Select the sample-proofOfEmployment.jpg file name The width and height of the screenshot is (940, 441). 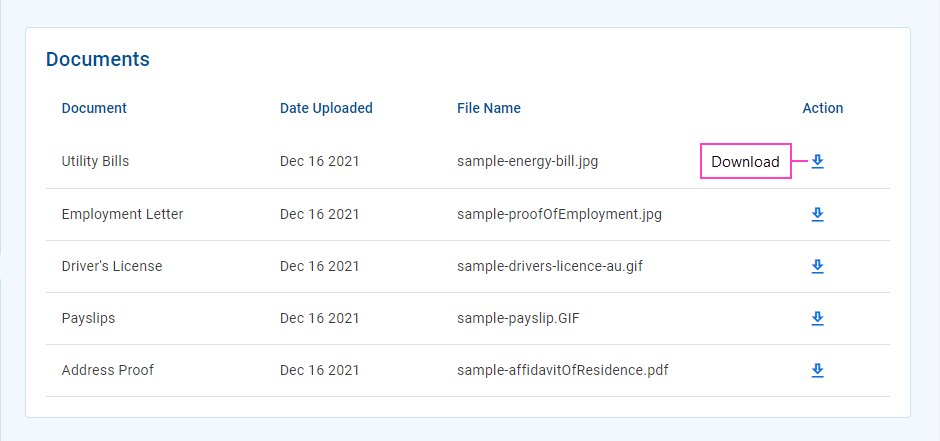[x=559, y=214]
